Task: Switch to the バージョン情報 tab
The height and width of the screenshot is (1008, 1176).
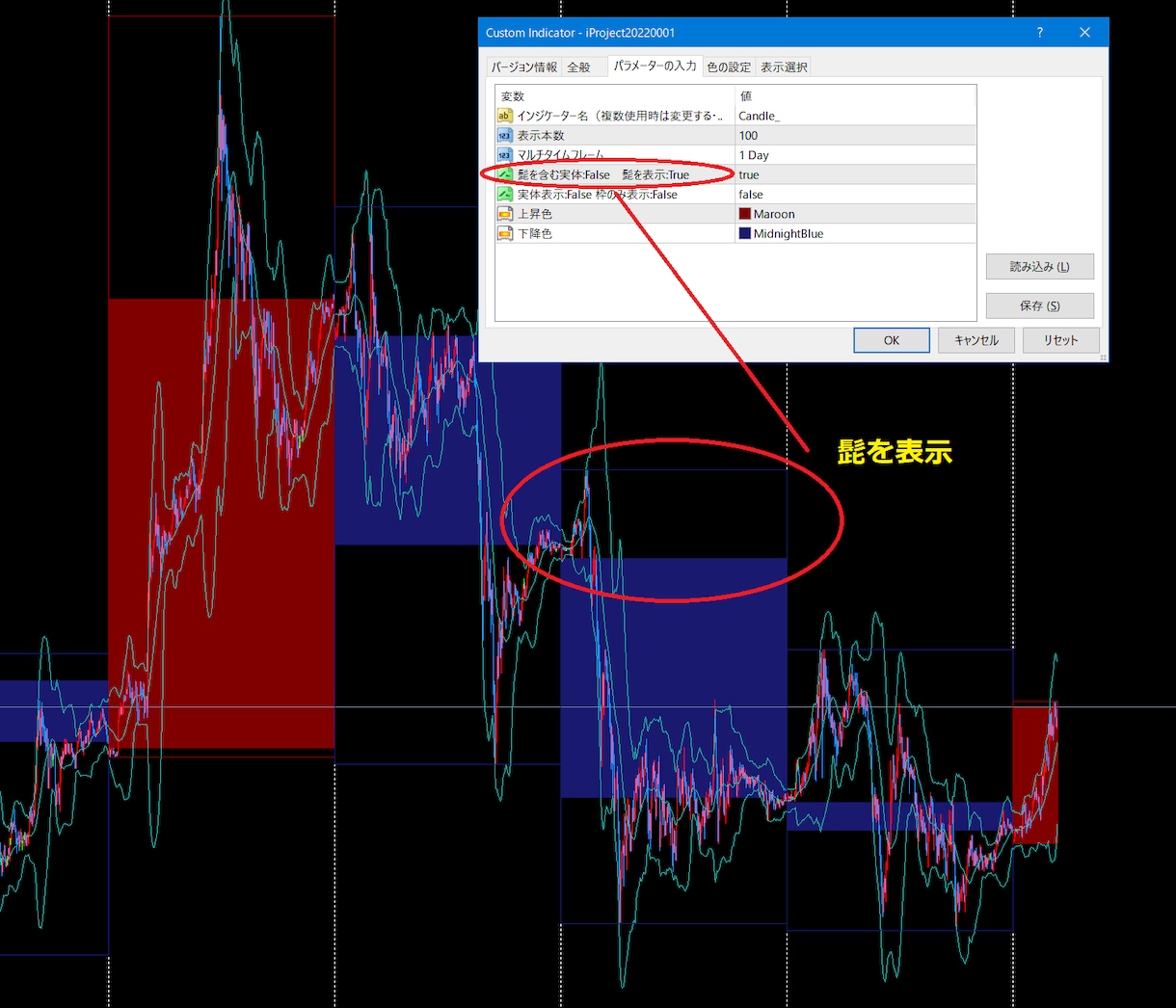Action: 524,67
